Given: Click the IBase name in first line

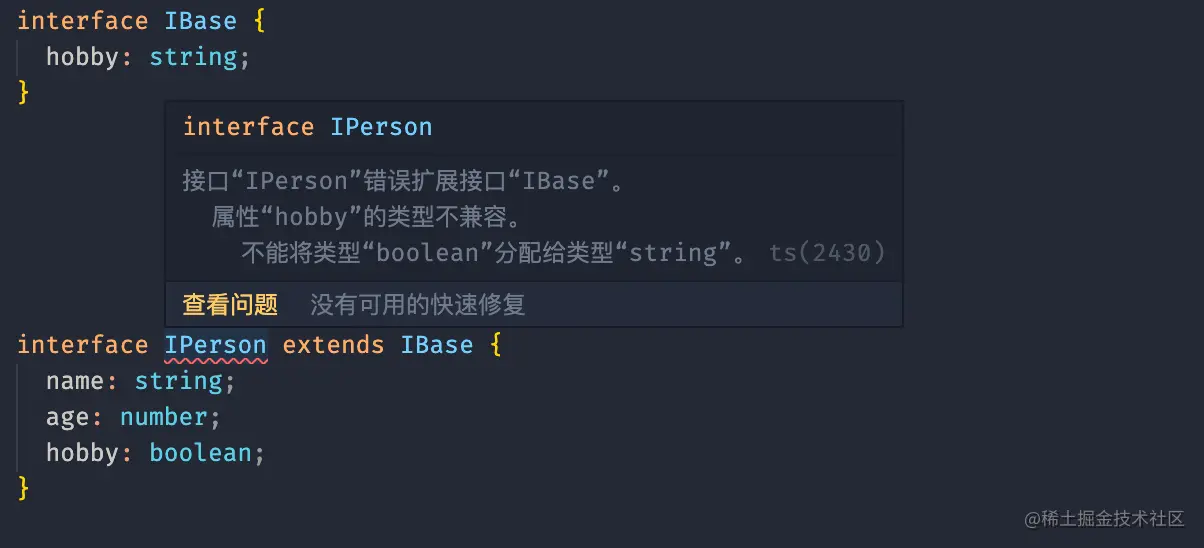Looking at the screenshot, I should [x=201, y=21].
